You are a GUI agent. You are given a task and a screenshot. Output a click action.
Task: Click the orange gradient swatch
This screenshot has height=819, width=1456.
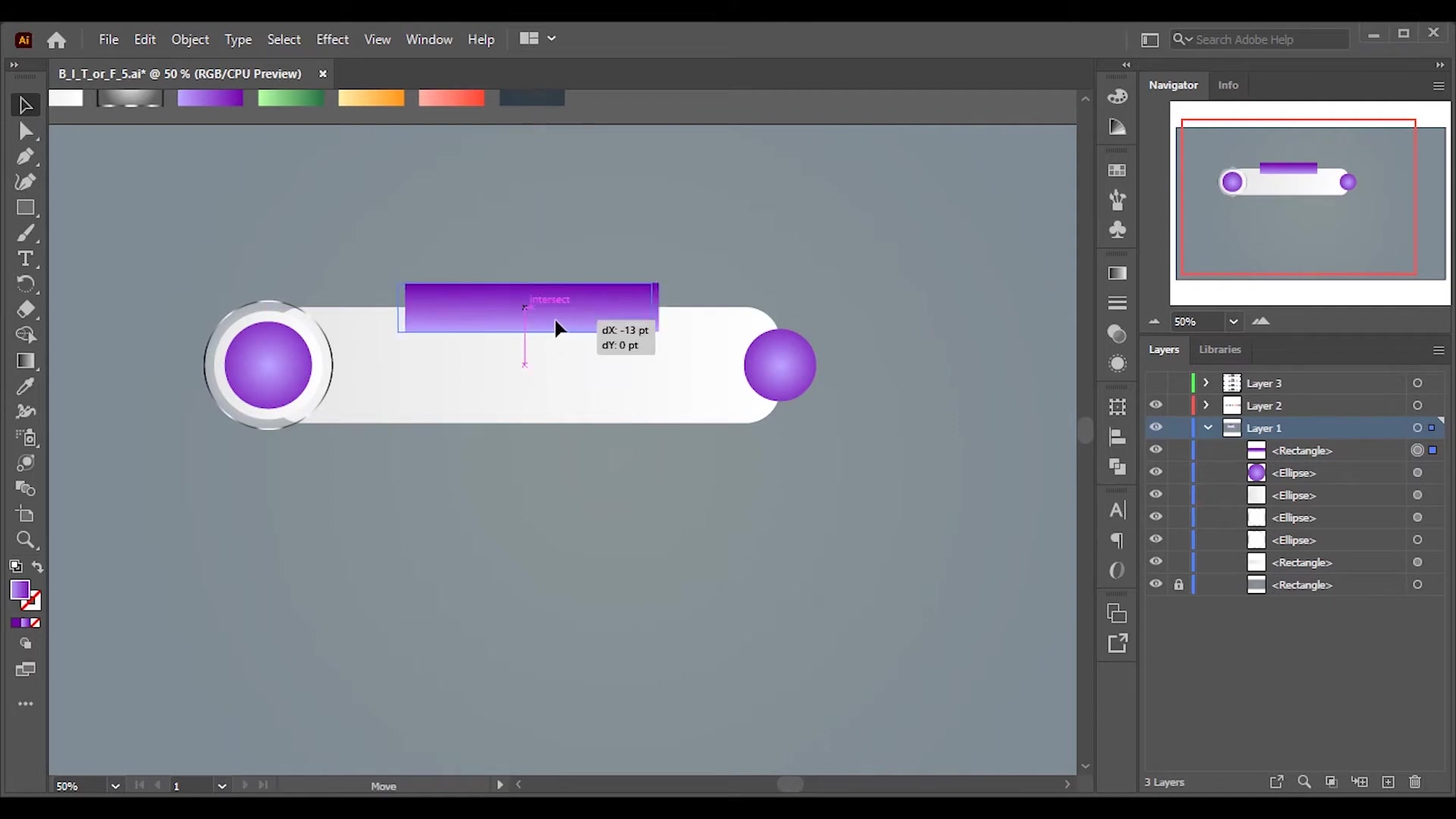click(371, 98)
